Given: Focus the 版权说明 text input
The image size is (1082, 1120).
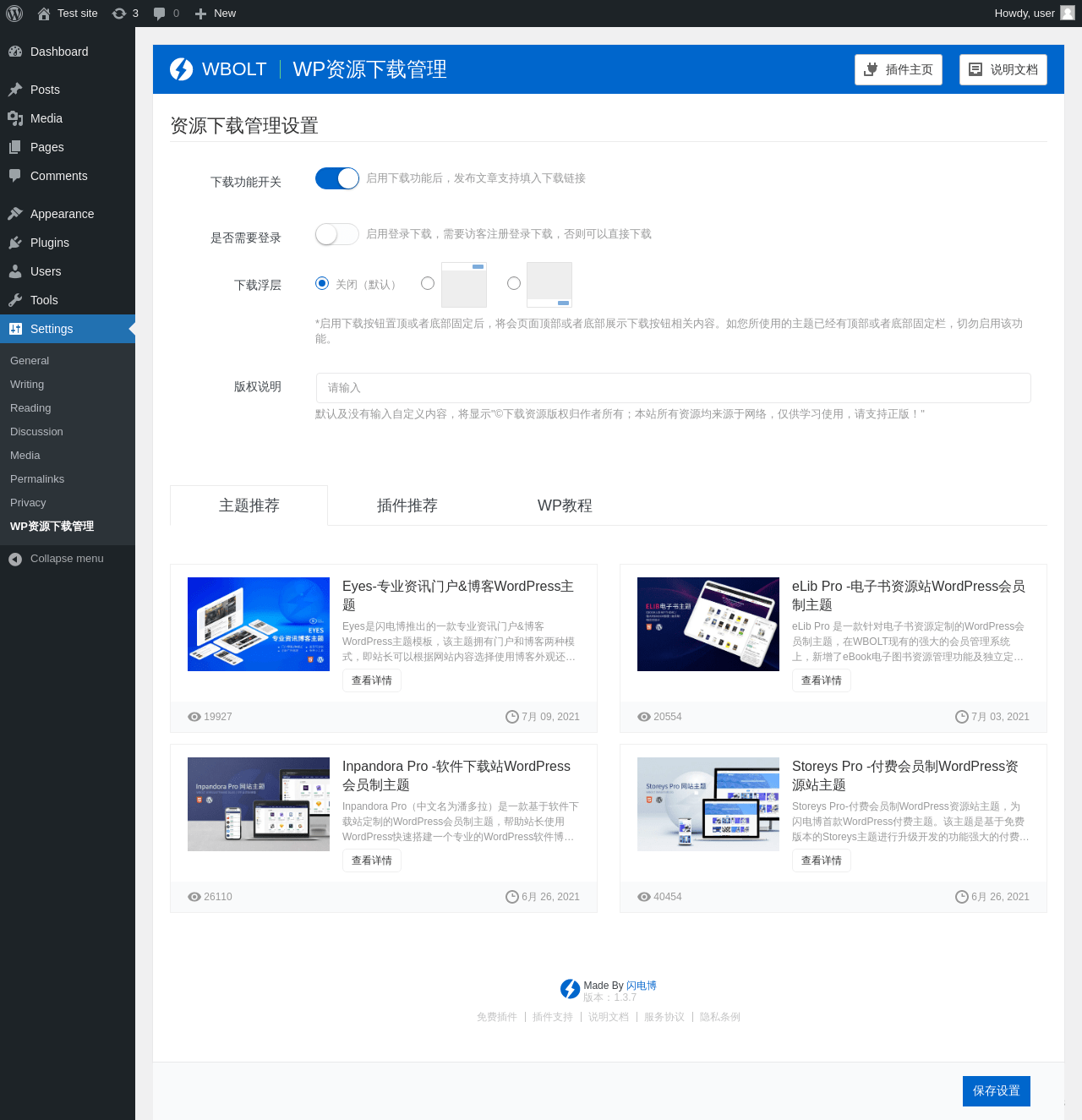Looking at the screenshot, I should click(x=674, y=388).
